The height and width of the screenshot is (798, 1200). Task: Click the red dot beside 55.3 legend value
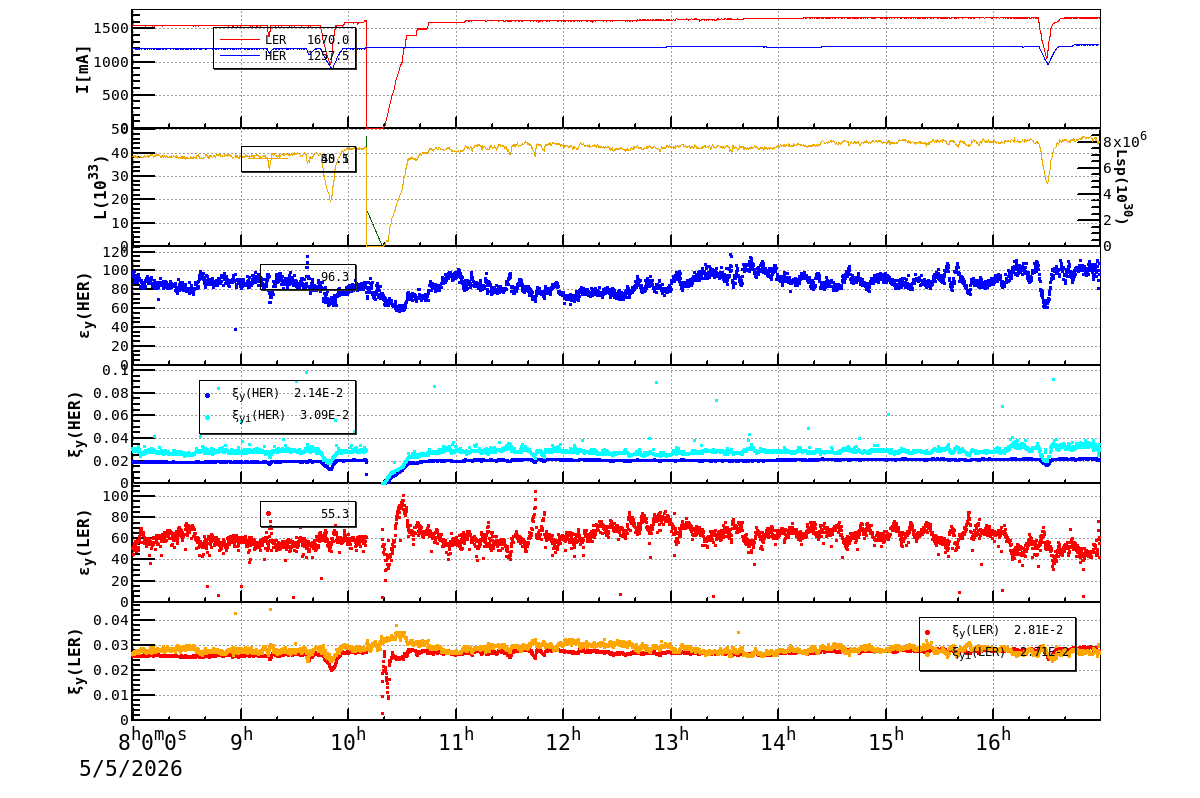268,513
